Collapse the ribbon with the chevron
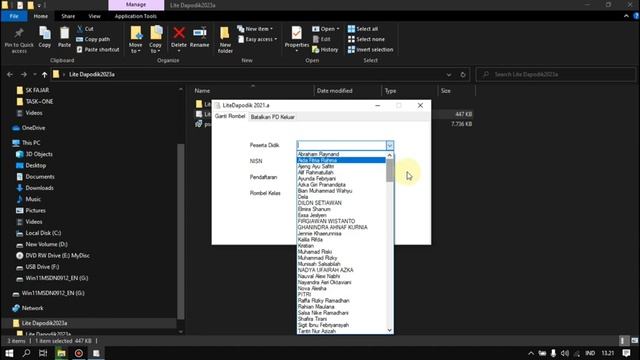The image size is (640, 360). (626, 16)
